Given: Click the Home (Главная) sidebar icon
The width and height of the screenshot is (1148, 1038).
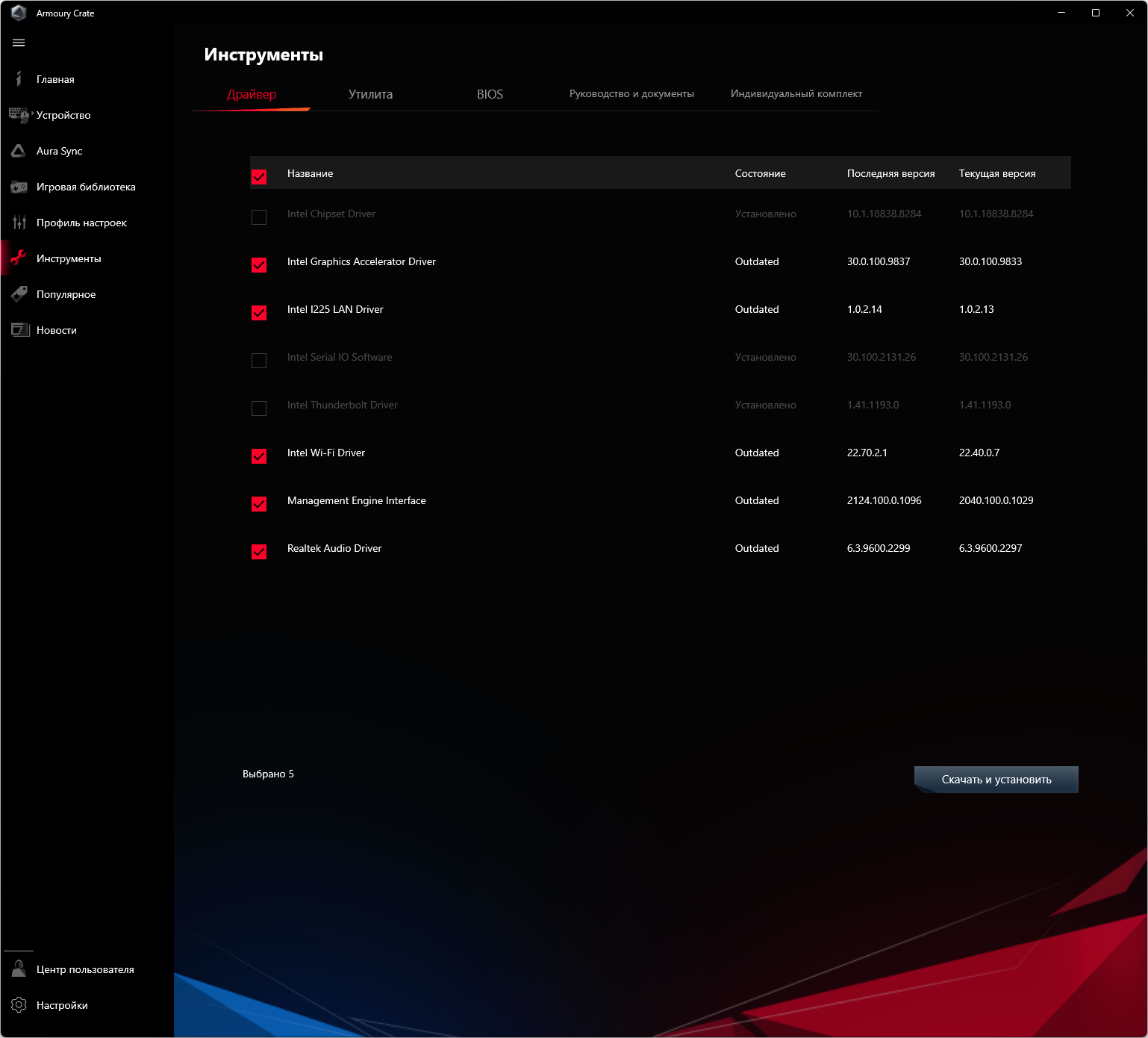Looking at the screenshot, I should [19, 79].
